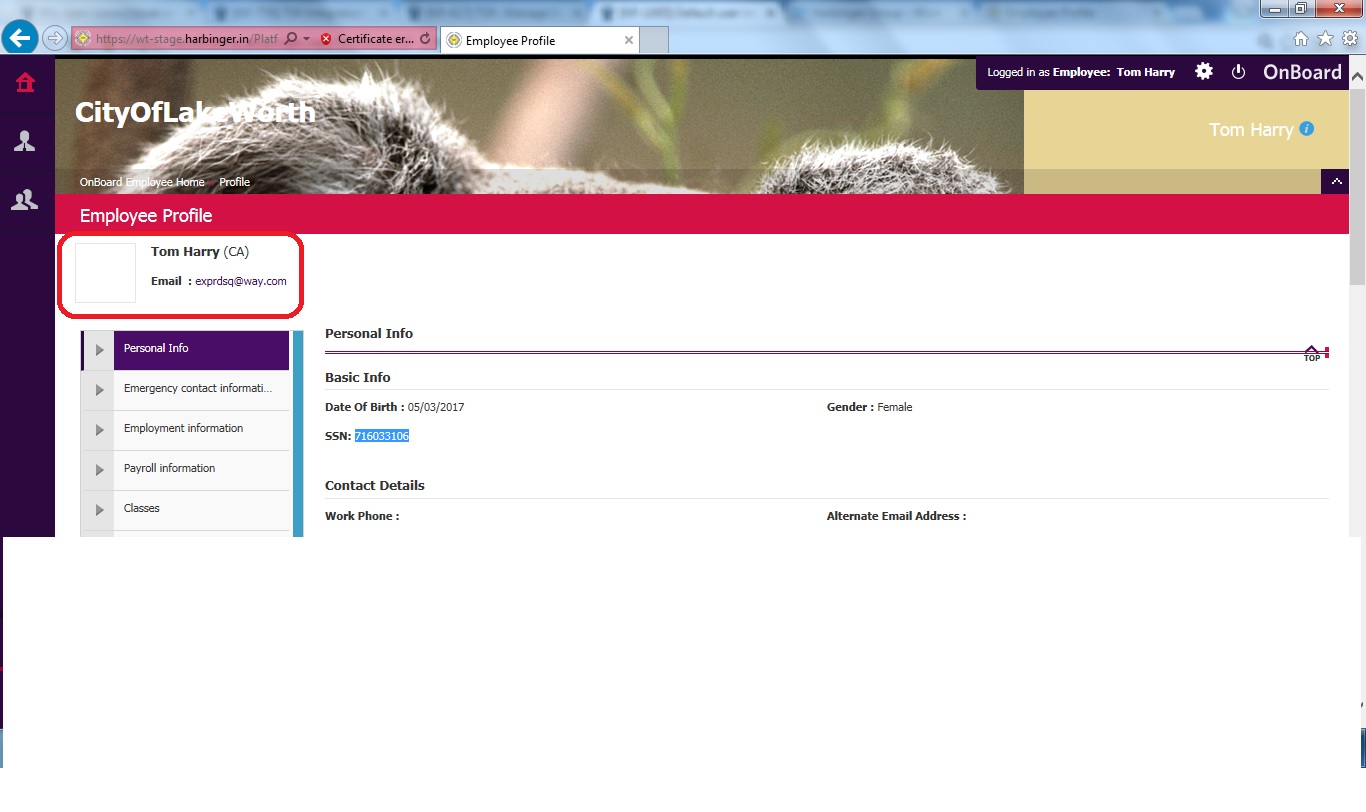Open the address bar search dropdown arrow
The image size is (1366, 812).
coord(307,39)
